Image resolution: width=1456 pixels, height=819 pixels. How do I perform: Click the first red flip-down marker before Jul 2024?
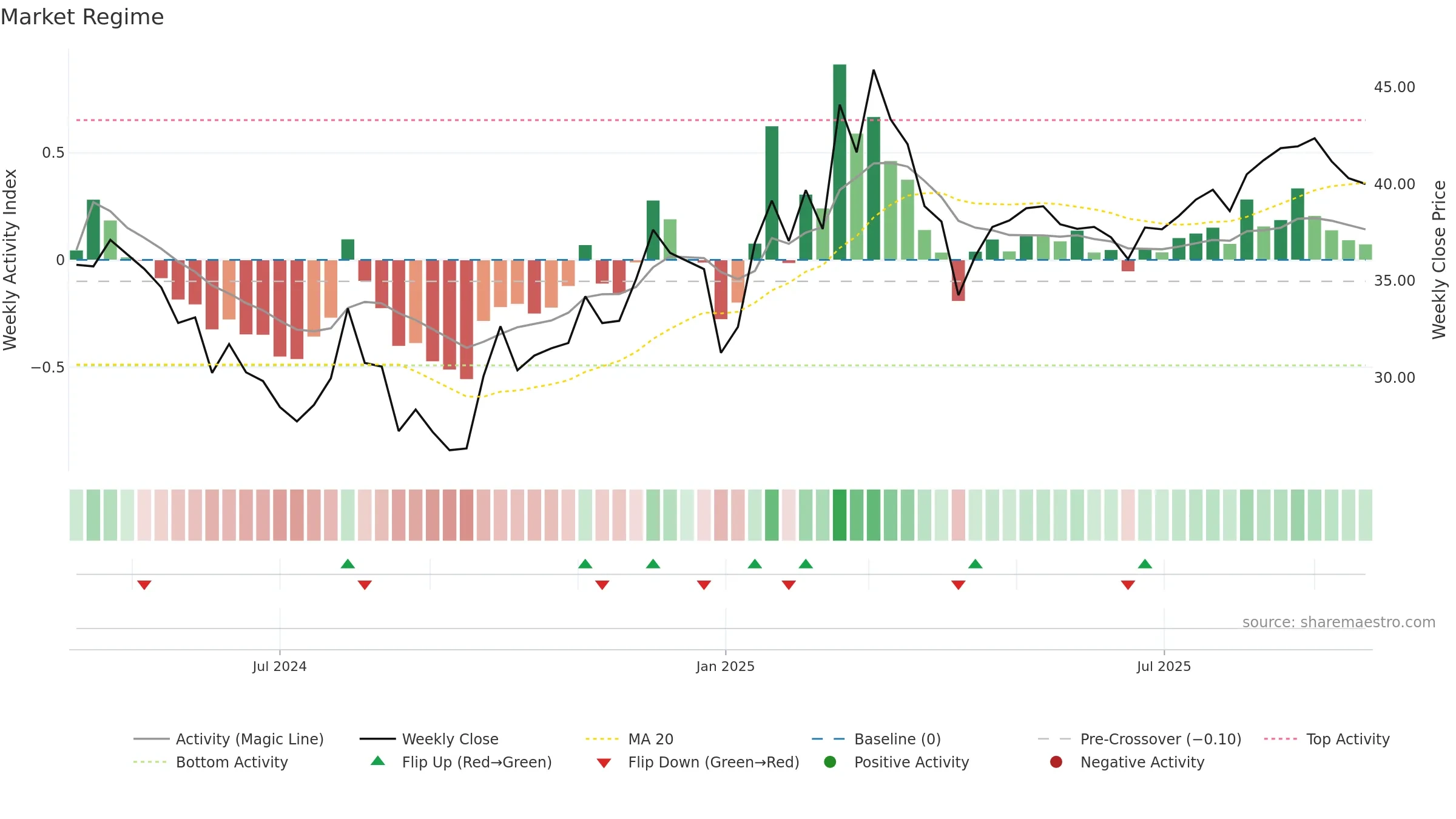click(144, 585)
